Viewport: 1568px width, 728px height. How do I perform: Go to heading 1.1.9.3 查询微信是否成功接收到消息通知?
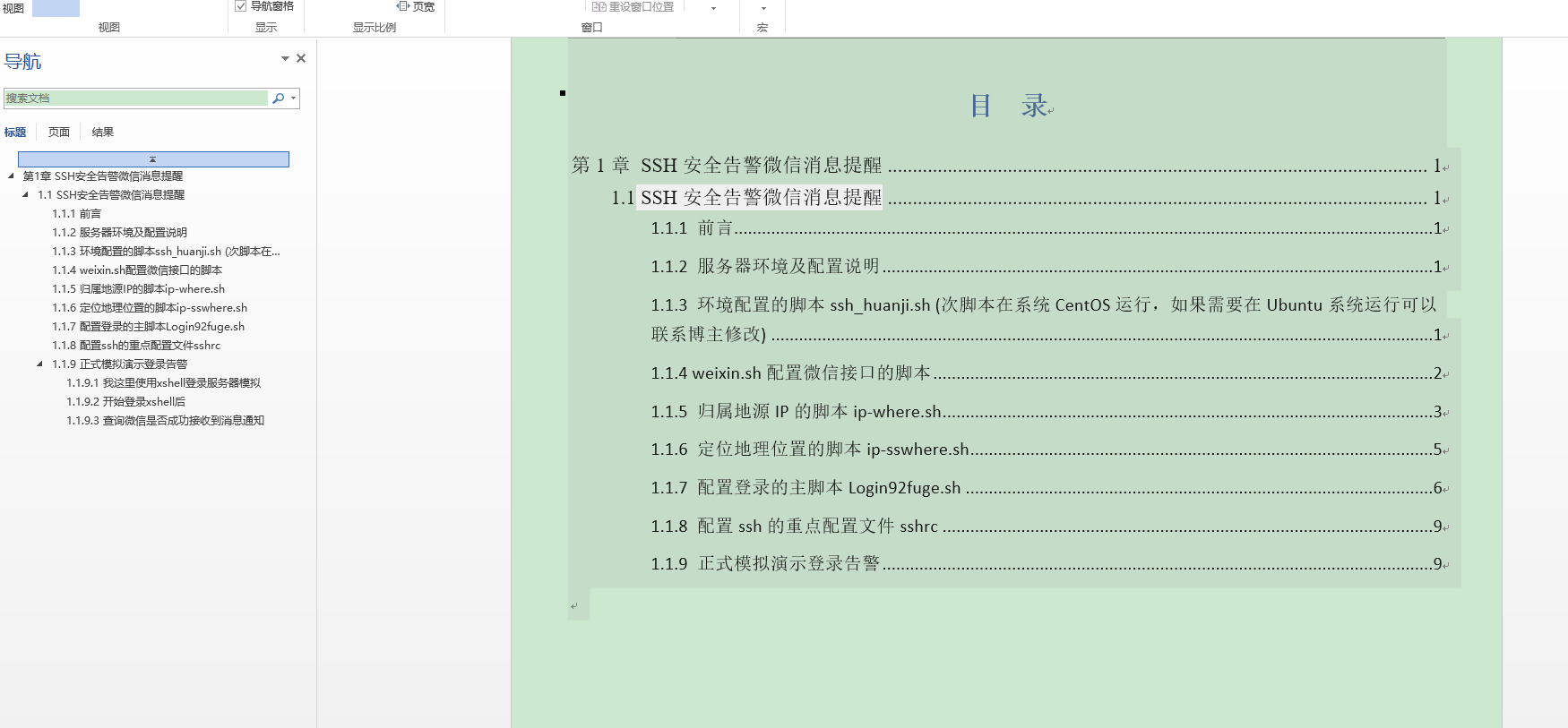click(x=165, y=421)
